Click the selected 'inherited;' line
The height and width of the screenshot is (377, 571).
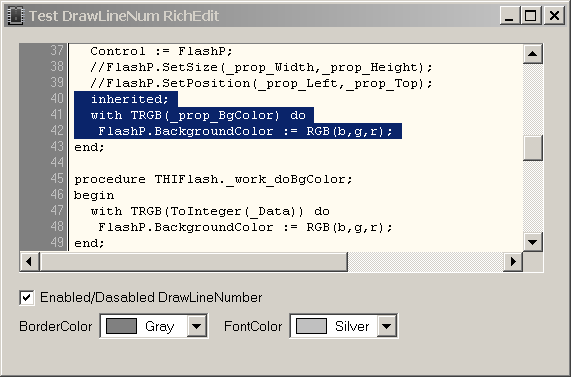pos(130,99)
